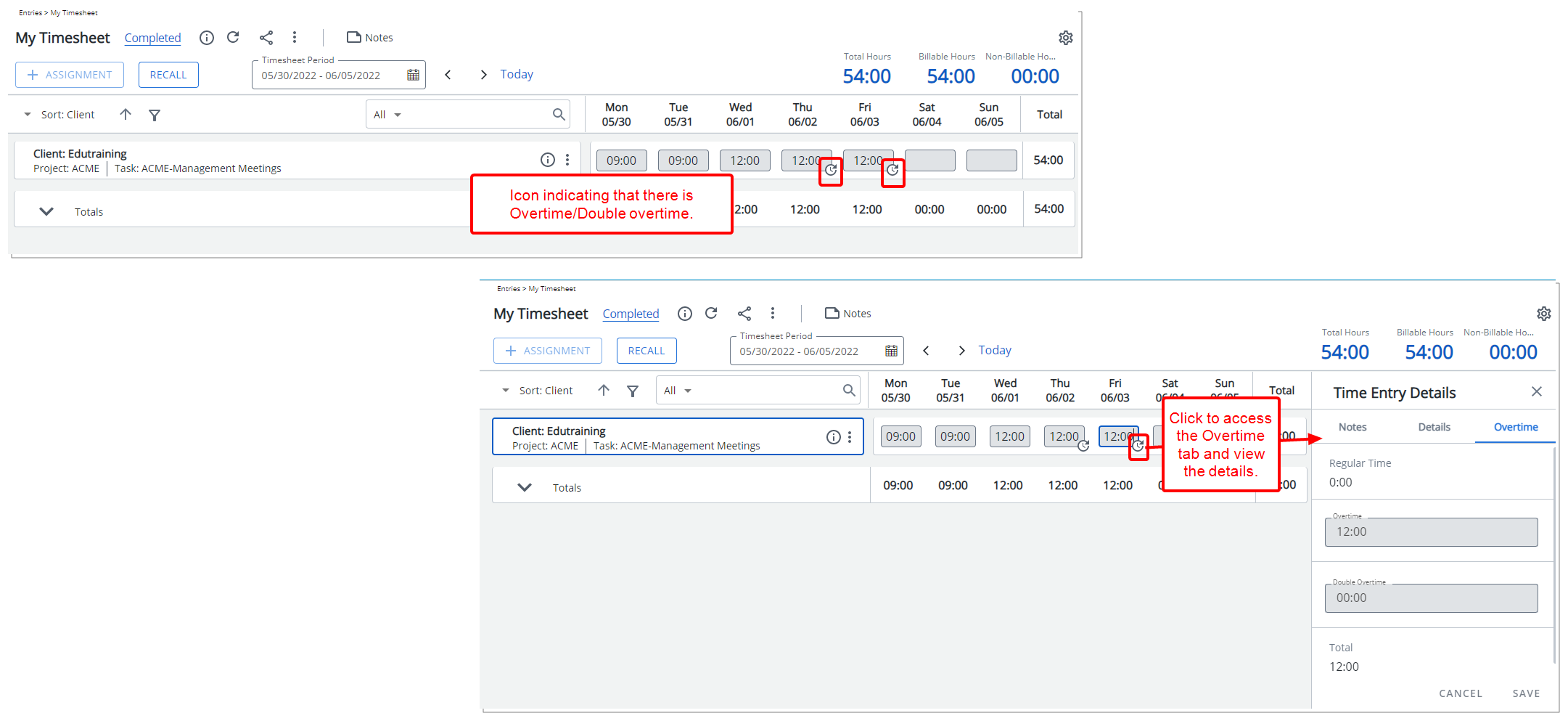Click the Overtime 12:00 field
Viewport: 1568px width, 721px height.
(x=1432, y=532)
